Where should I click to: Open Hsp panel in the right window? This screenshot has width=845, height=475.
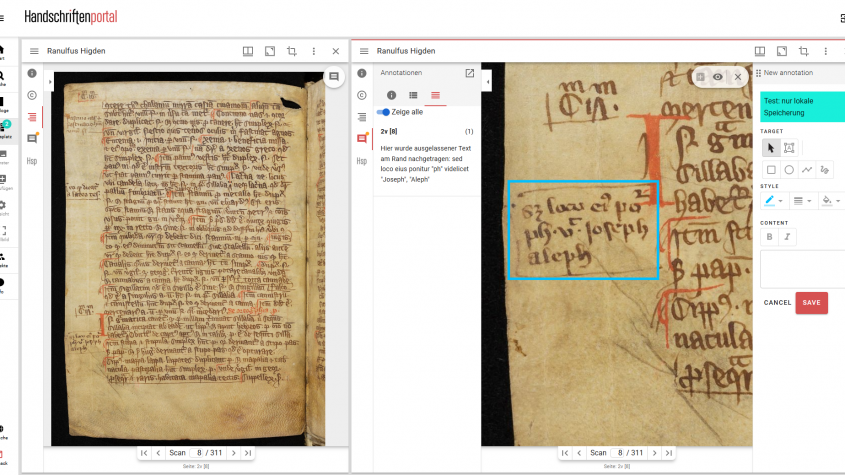(x=362, y=161)
